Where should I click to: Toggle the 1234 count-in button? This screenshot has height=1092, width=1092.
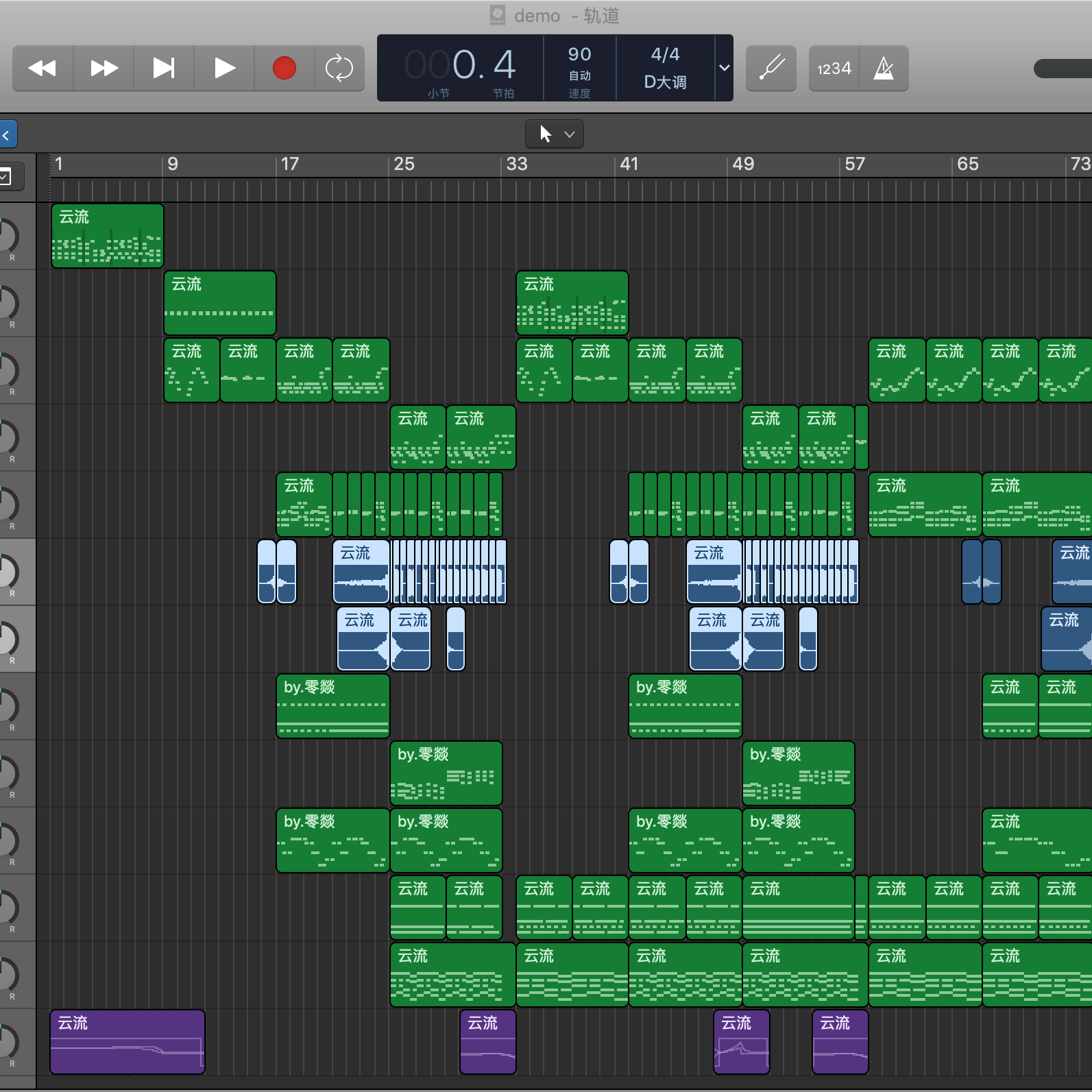pyautogui.click(x=834, y=69)
